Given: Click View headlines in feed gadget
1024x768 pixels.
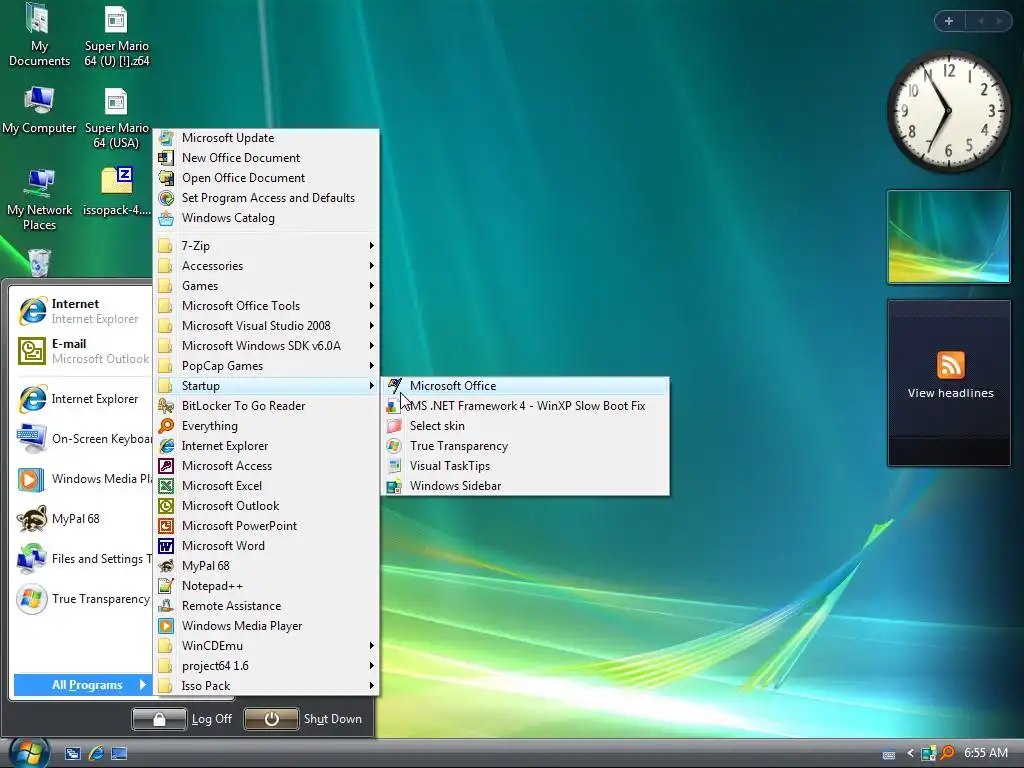Looking at the screenshot, I should coord(950,393).
